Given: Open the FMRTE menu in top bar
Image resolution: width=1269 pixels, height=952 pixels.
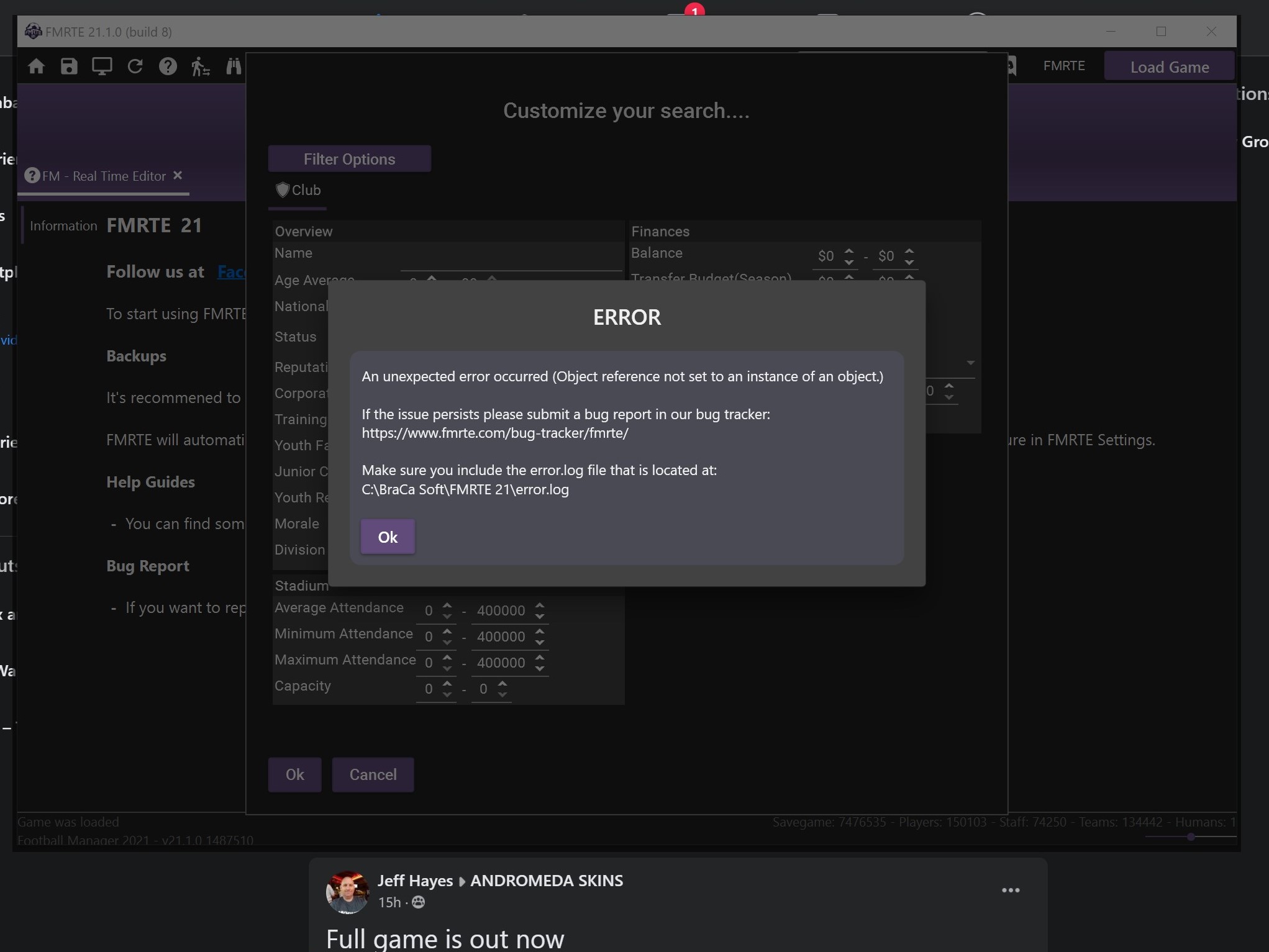Looking at the screenshot, I should coord(1064,66).
